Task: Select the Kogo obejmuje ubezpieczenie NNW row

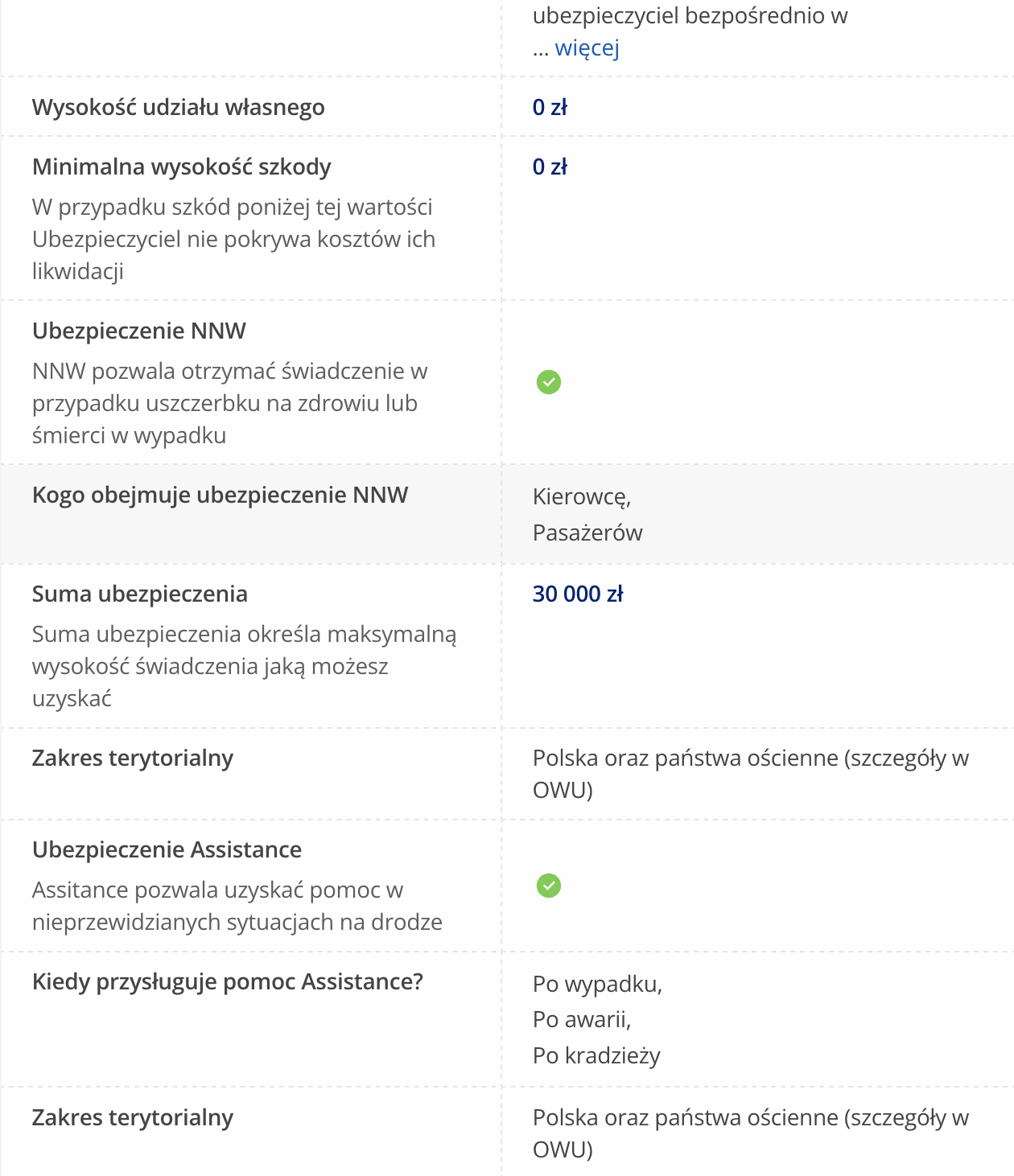Action: 220,495
